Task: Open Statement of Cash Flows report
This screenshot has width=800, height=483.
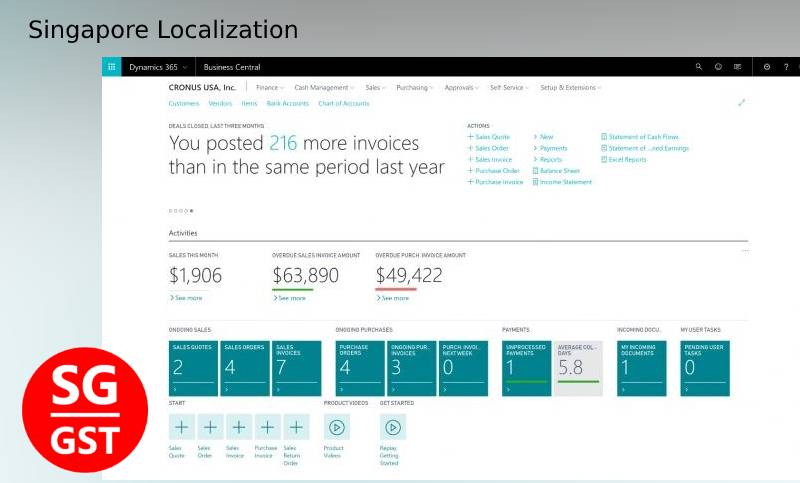Action: (640, 137)
